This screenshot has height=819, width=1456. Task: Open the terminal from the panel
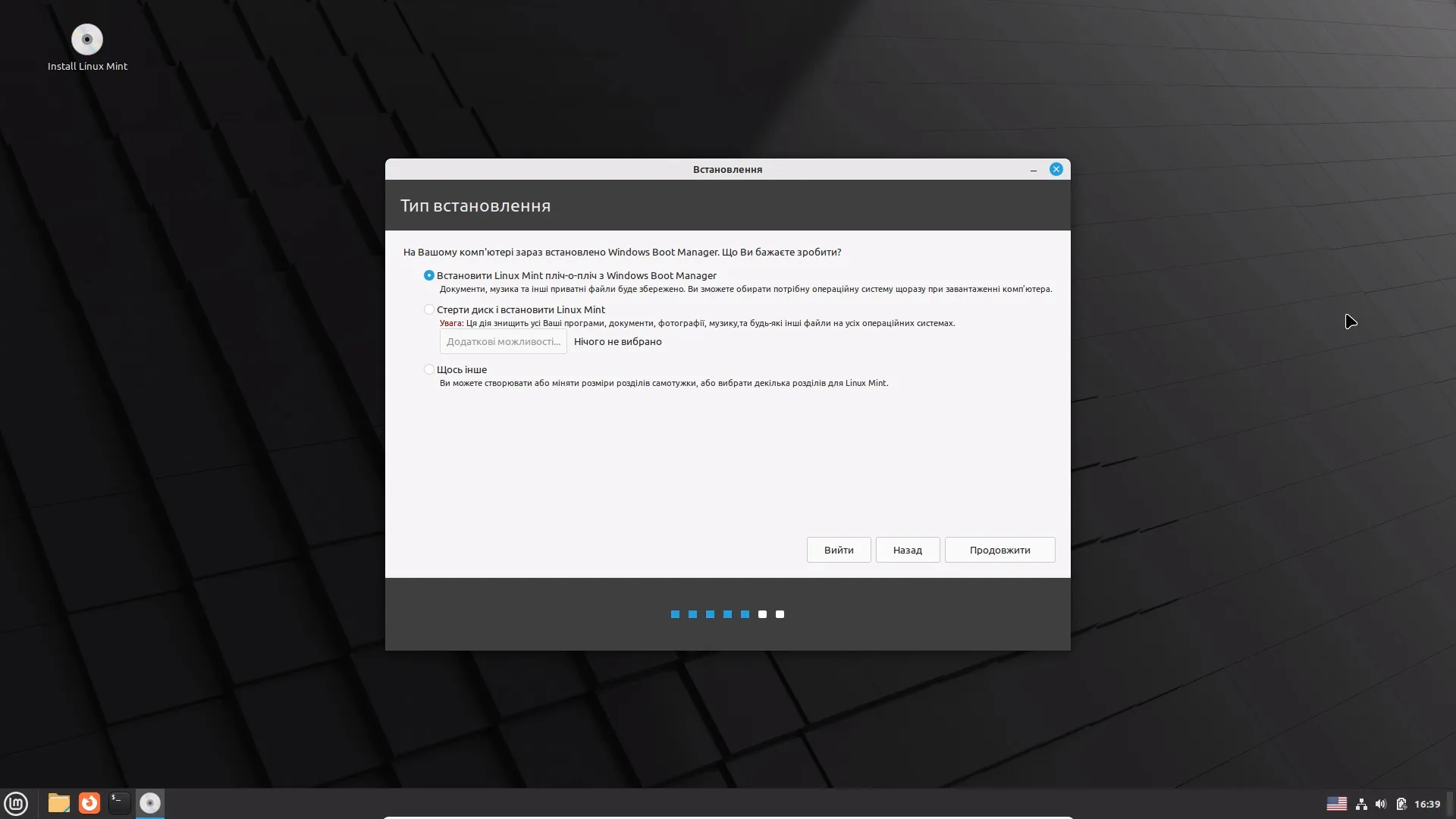coord(120,803)
